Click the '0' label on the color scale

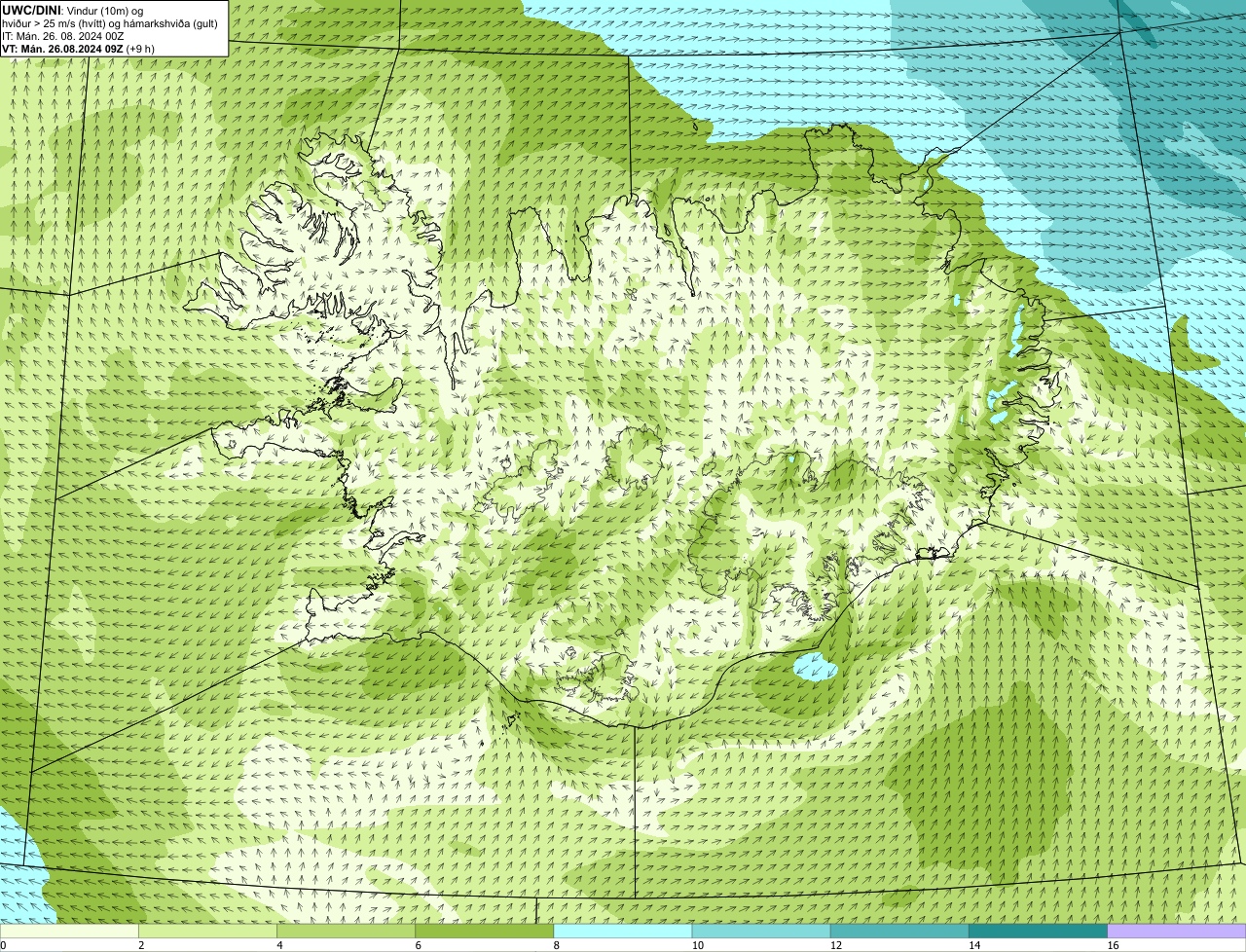(x=3, y=945)
